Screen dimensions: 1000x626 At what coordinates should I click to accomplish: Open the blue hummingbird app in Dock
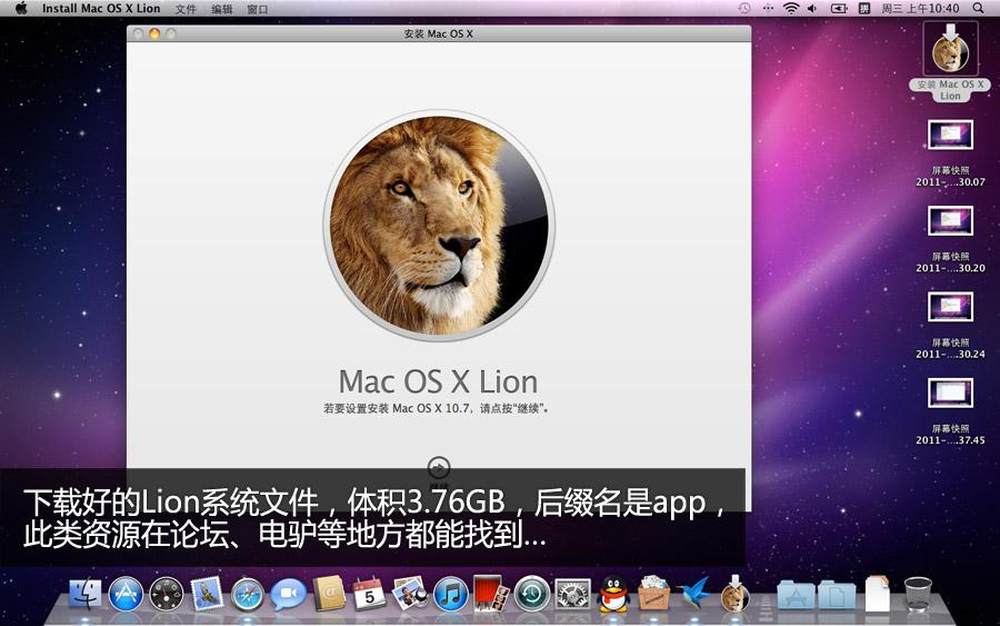click(695, 593)
